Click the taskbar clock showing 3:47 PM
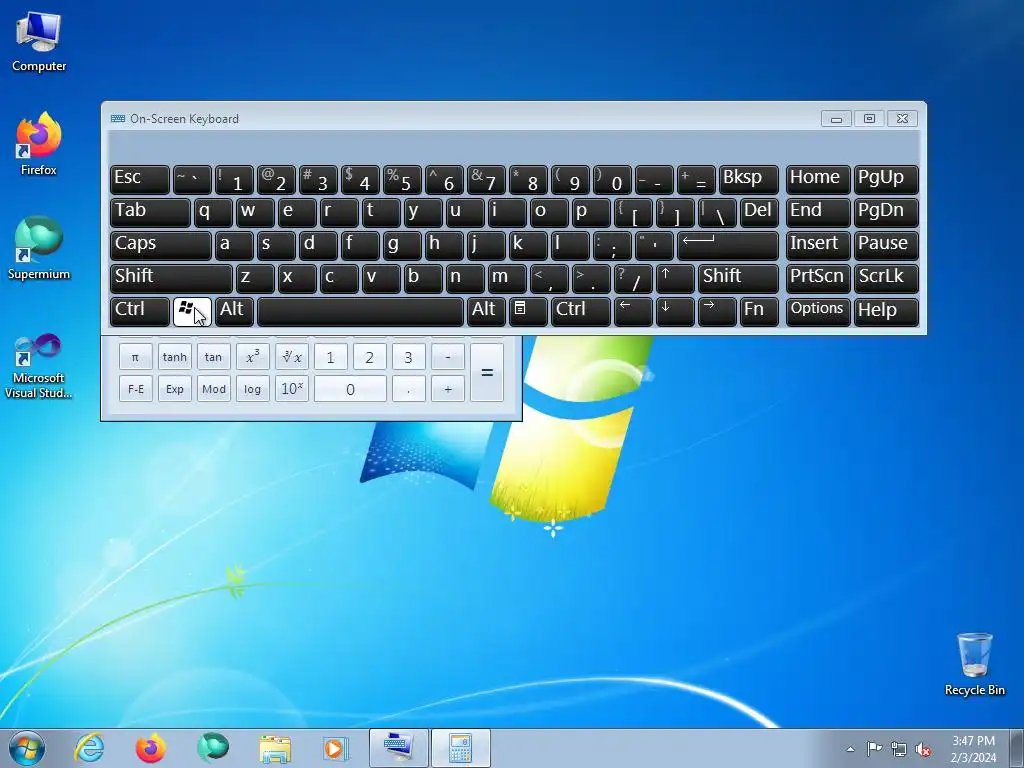 [x=973, y=749]
